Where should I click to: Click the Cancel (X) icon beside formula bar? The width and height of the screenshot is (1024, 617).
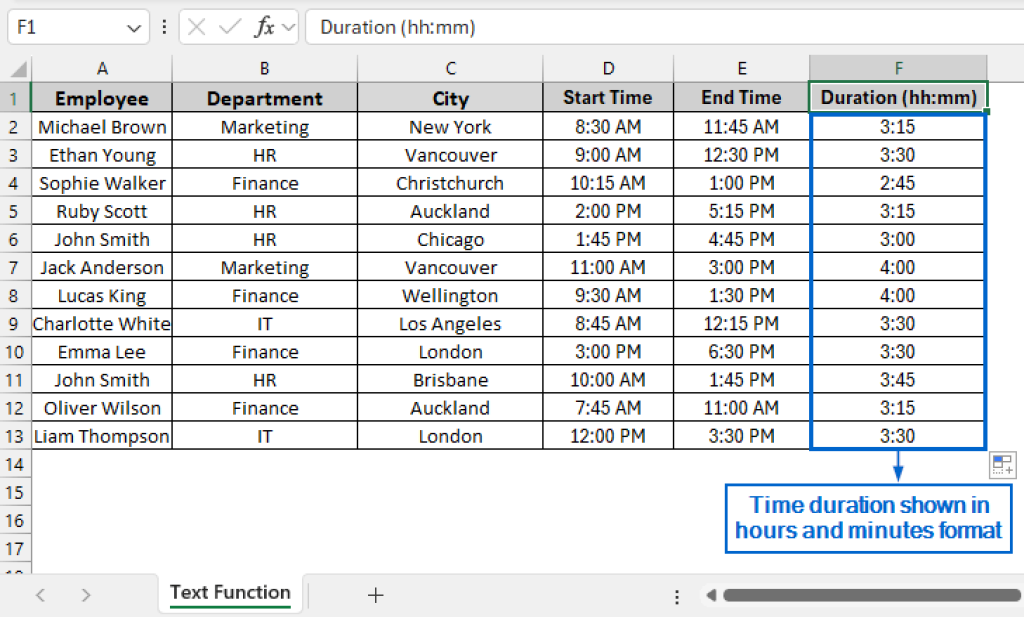tap(196, 27)
